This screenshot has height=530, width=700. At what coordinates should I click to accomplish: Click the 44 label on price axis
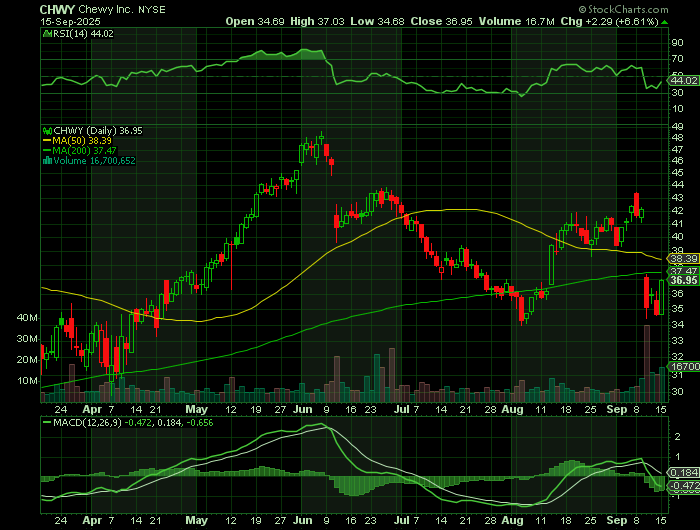pos(677,185)
